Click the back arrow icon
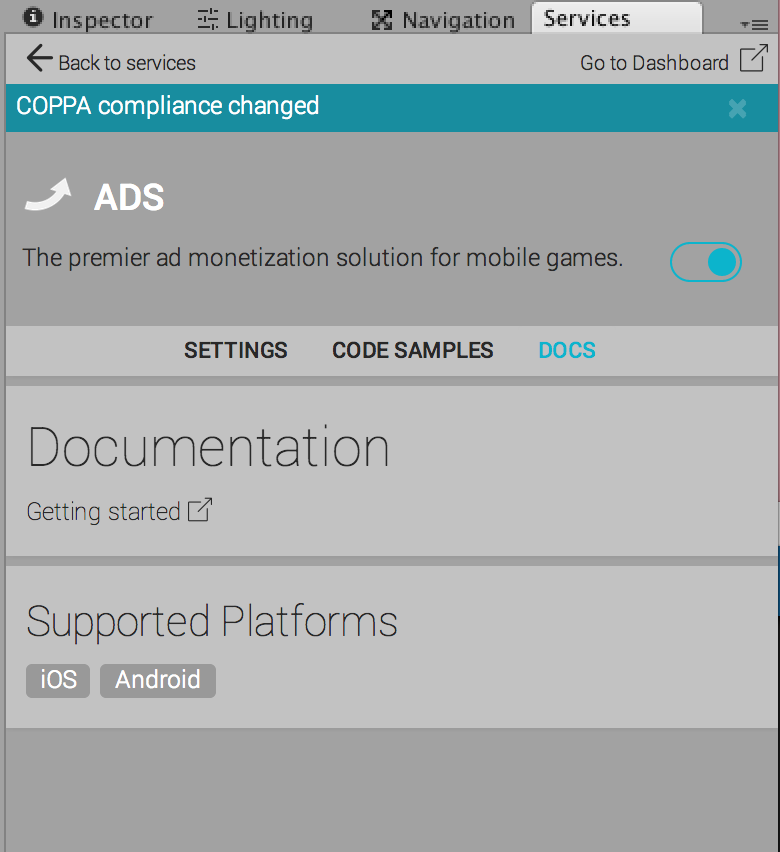780x852 pixels. [x=39, y=58]
